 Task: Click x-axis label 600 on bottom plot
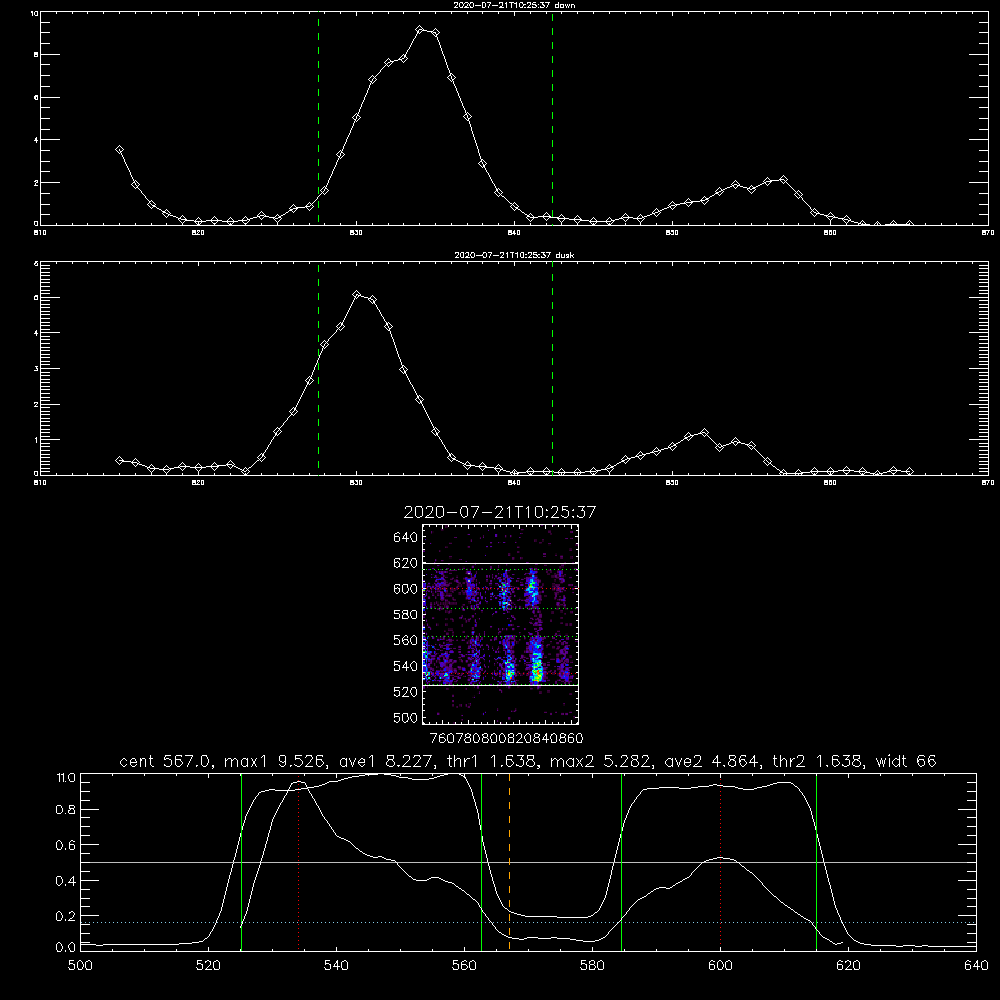[x=720, y=966]
